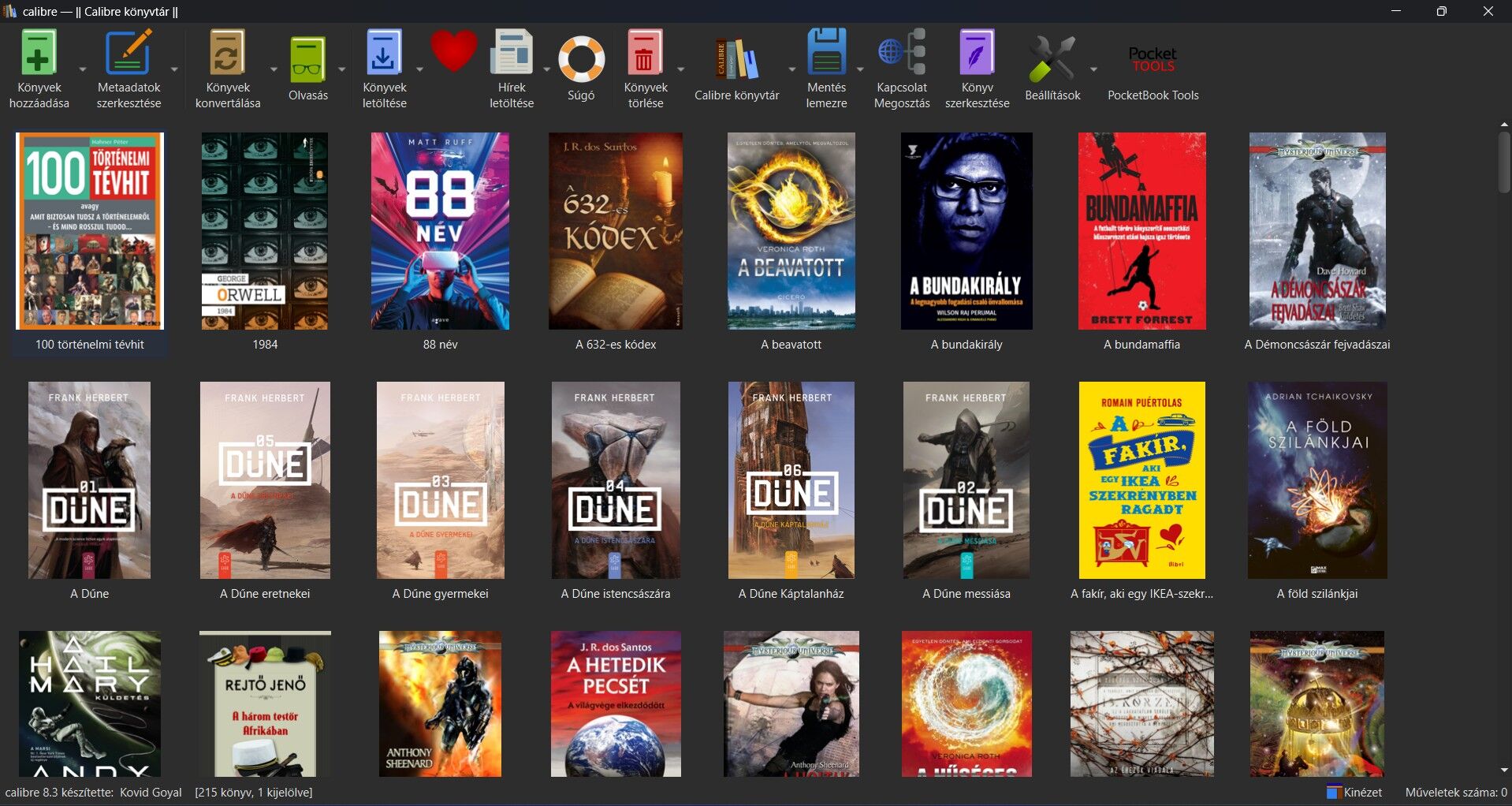1512x806 pixels.
Task: Select the Hail Mary küldetés cover
Action: [90, 703]
